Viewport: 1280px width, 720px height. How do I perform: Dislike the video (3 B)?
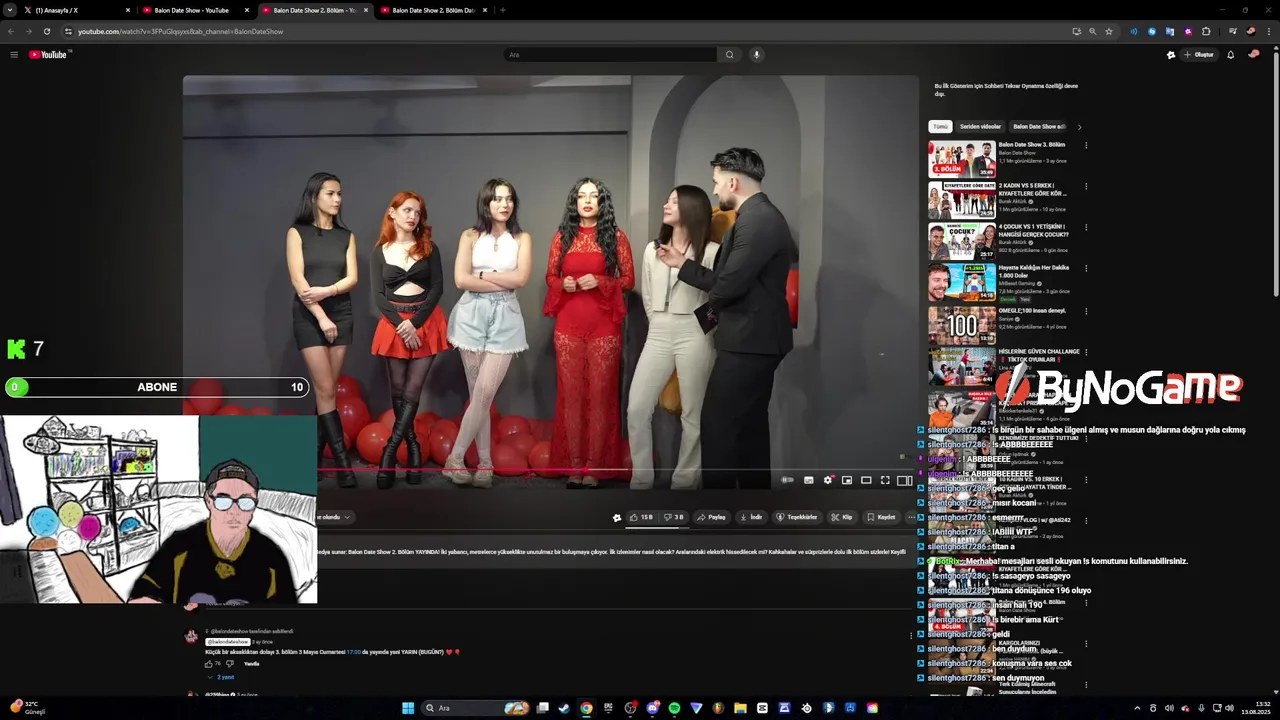(675, 517)
